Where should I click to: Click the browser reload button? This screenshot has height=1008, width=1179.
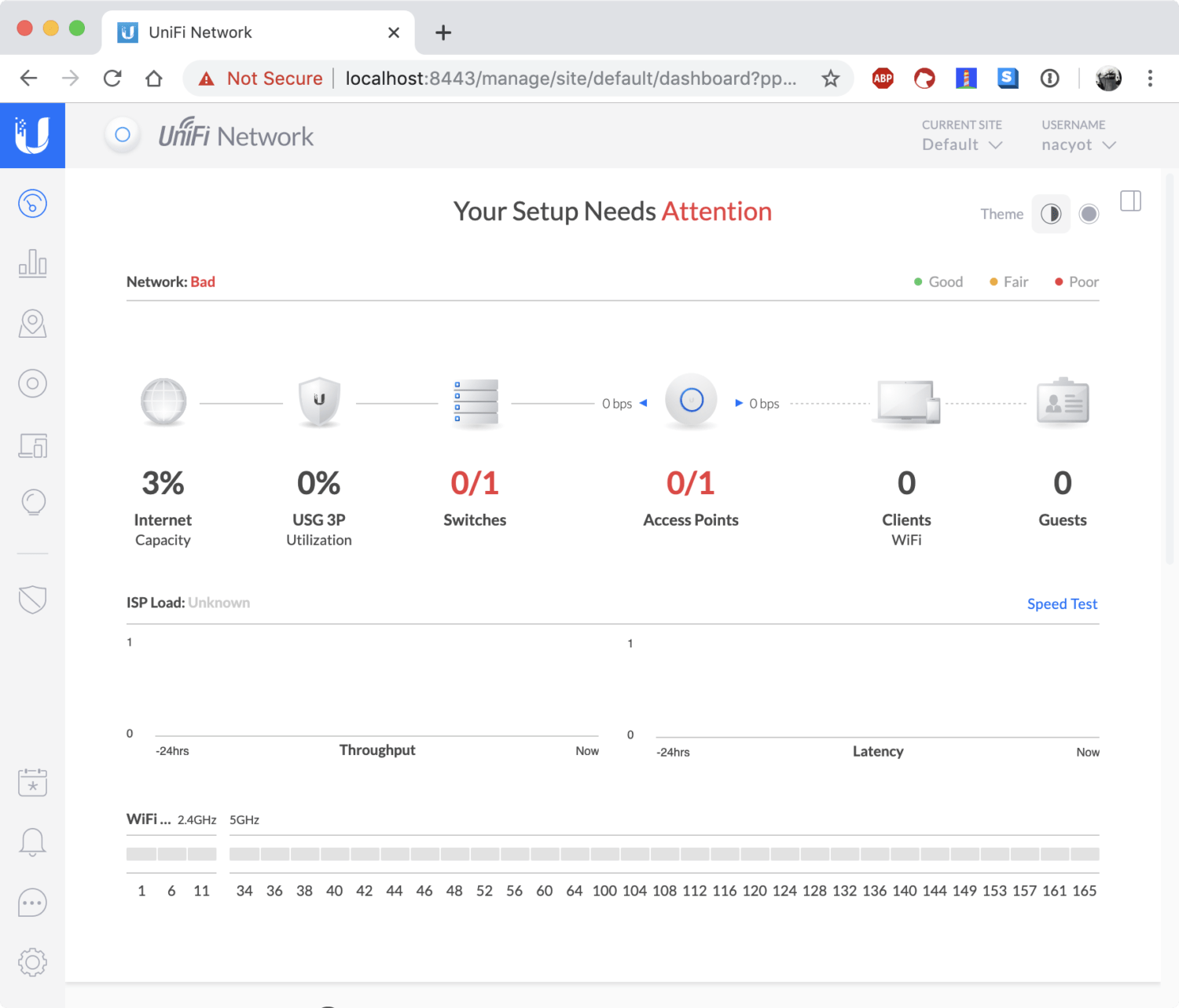pyautogui.click(x=112, y=79)
